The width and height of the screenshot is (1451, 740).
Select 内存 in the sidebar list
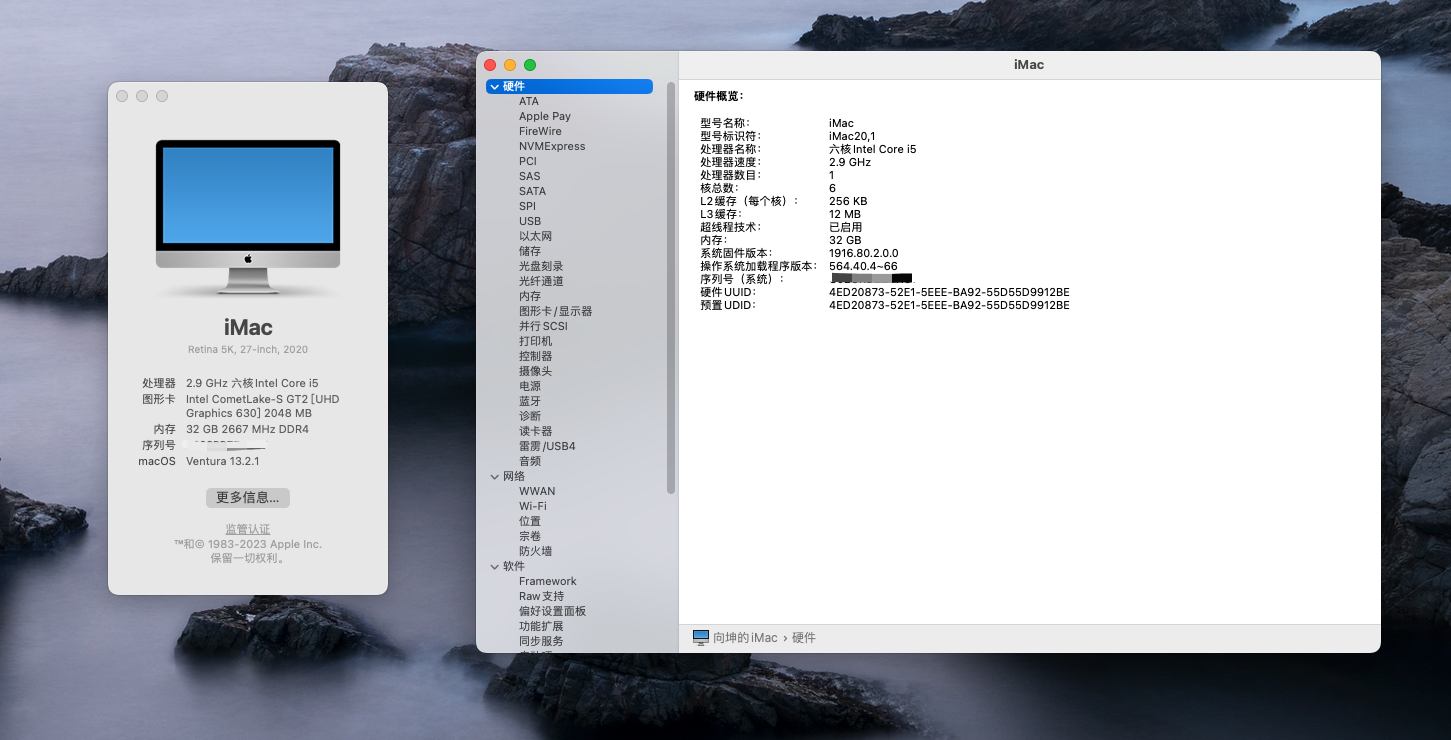click(x=530, y=296)
